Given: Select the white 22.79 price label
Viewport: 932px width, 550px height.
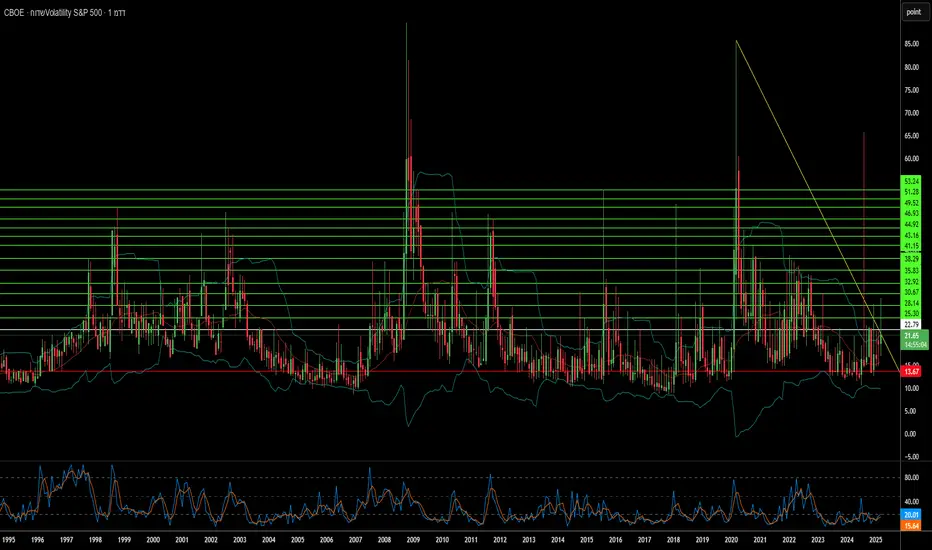Looking at the screenshot, I should (x=911, y=323).
